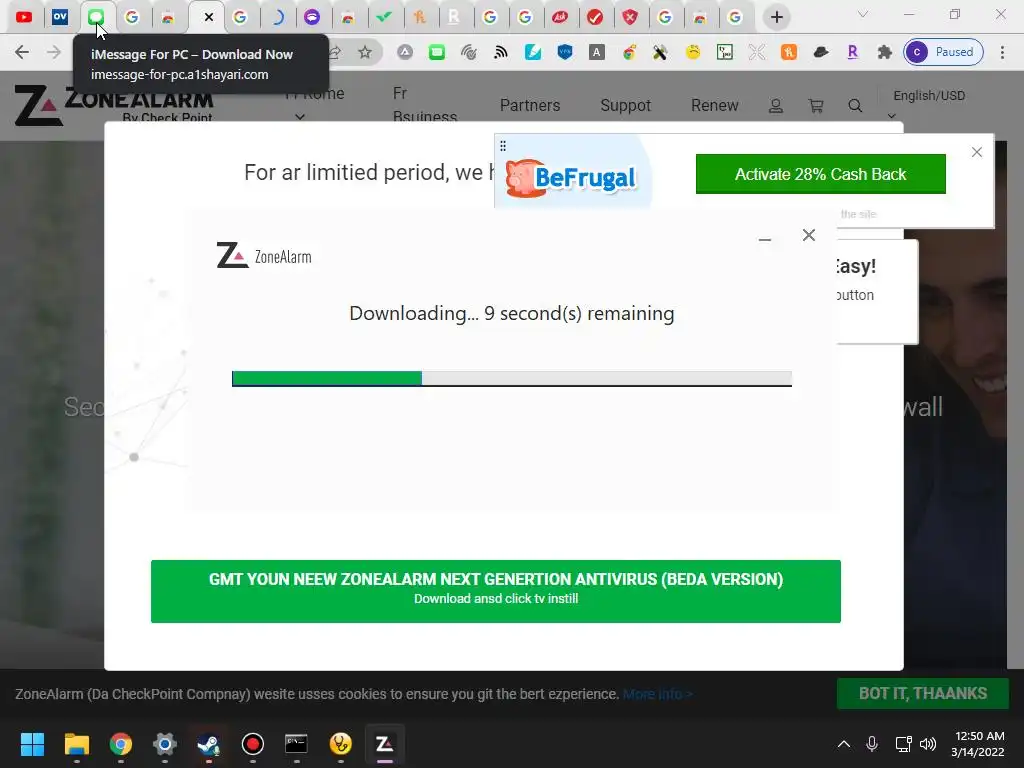Click the red record app in the taskbar
The image size is (1024, 768).
click(x=253, y=744)
